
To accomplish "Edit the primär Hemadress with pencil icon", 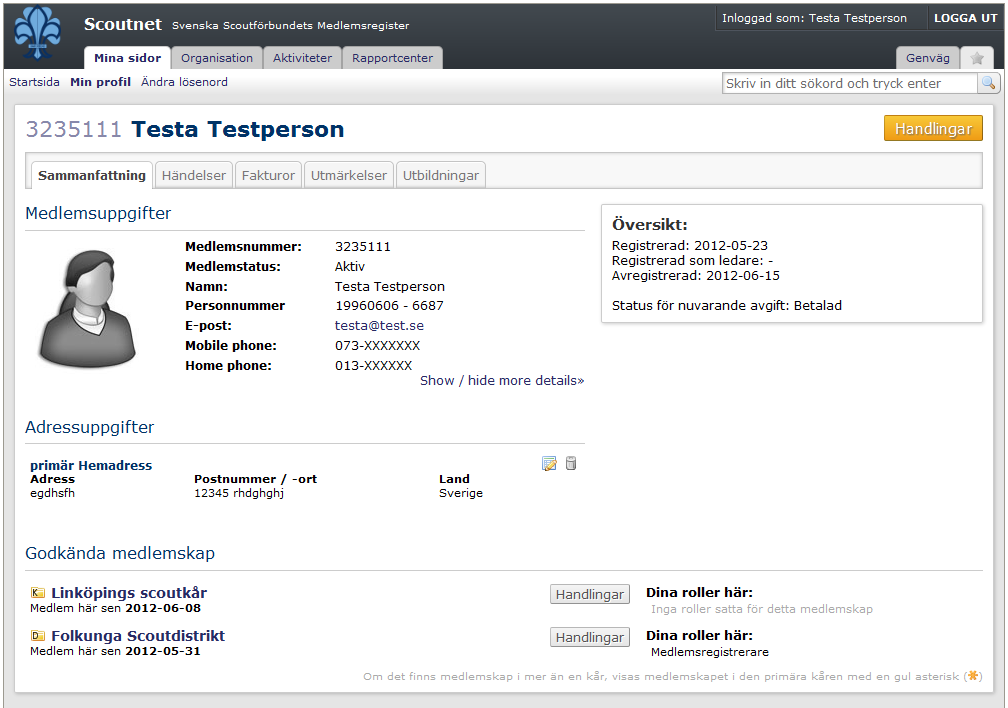I will pyautogui.click(x=549, y=463).
